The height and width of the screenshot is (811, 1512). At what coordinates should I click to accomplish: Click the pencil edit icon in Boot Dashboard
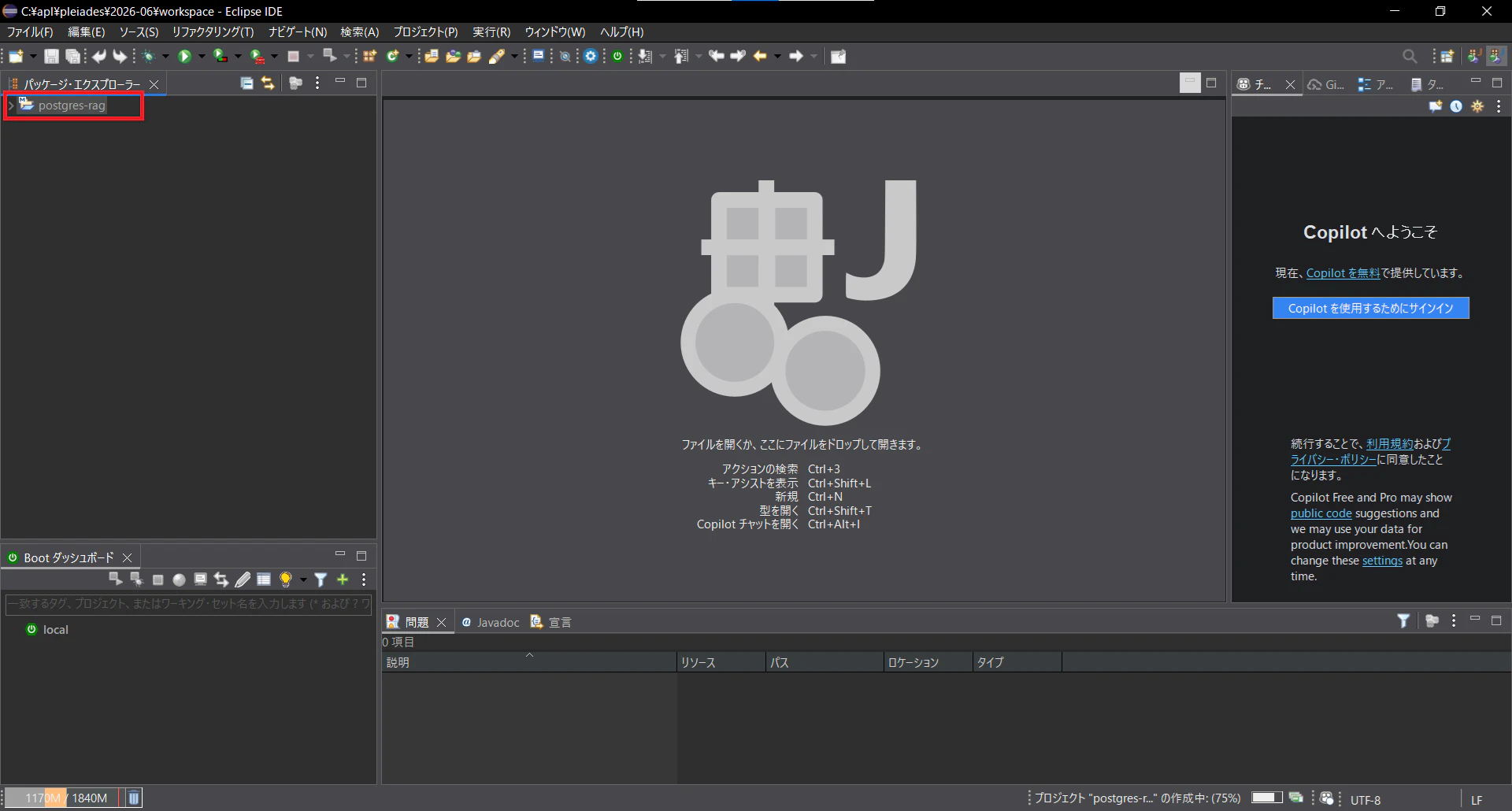coord(243,580)
